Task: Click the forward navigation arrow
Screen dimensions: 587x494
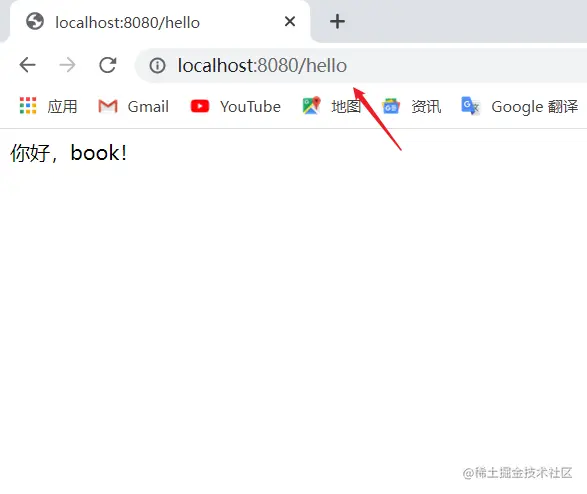Action: coord(67,65)
